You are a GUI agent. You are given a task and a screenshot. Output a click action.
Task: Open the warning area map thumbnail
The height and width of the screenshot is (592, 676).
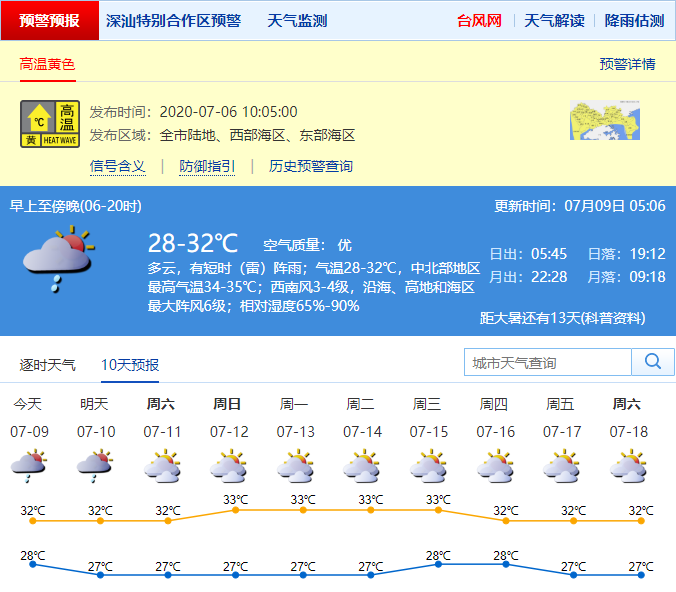point(604,121)
